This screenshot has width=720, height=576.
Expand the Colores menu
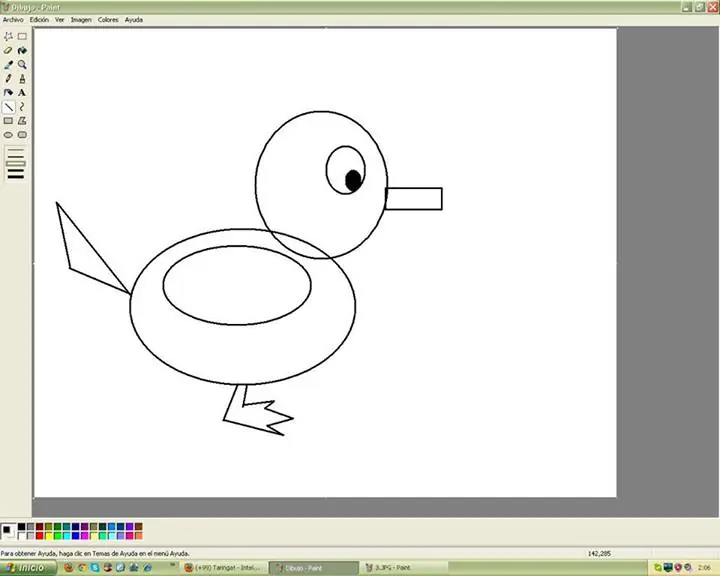[107, 19]
